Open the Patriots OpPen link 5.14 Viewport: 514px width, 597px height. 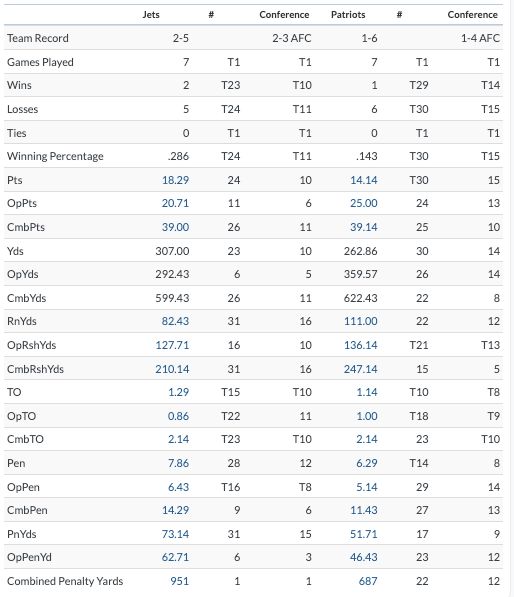tap(367, 487)
